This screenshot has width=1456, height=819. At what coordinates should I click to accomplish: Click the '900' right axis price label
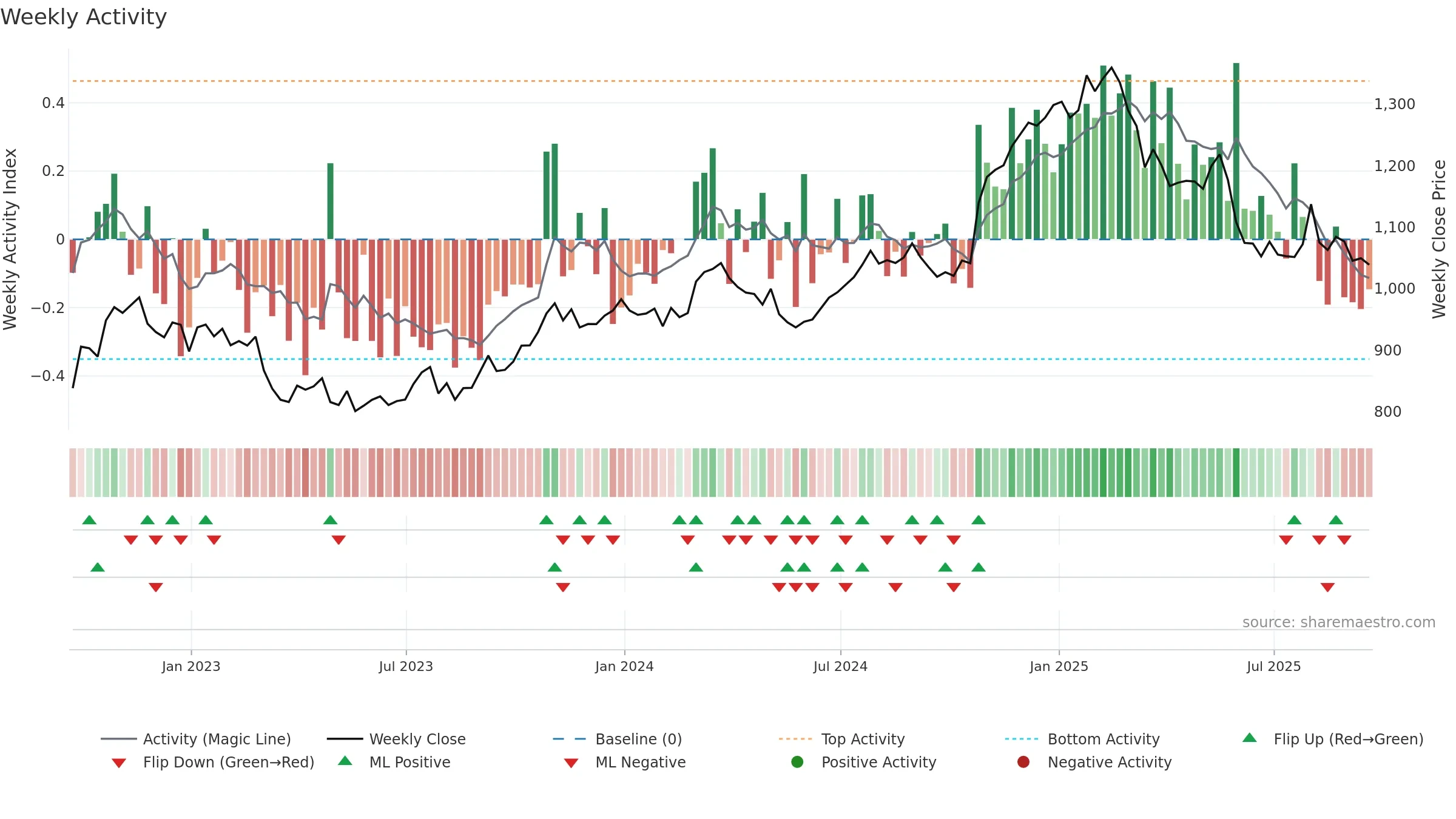(x=1388, y=350)
